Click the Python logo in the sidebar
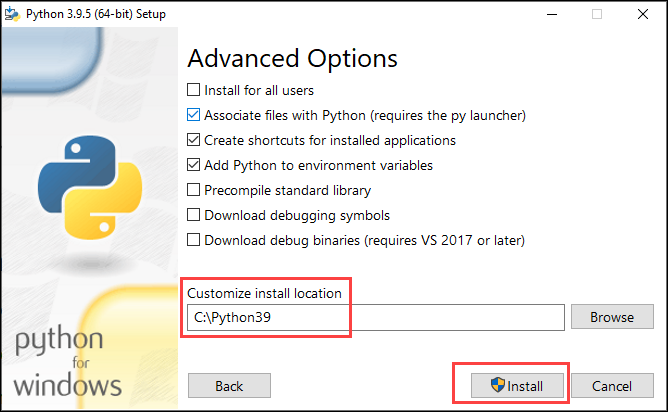 tap(90, 187)
